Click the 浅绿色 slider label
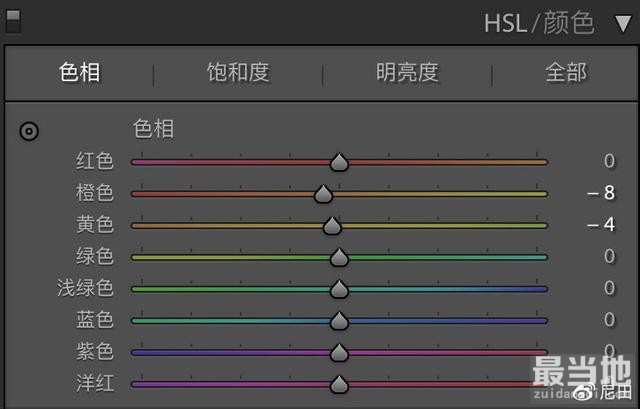The width and height of the screenshot is (640, 409). [x=85, y=288]
